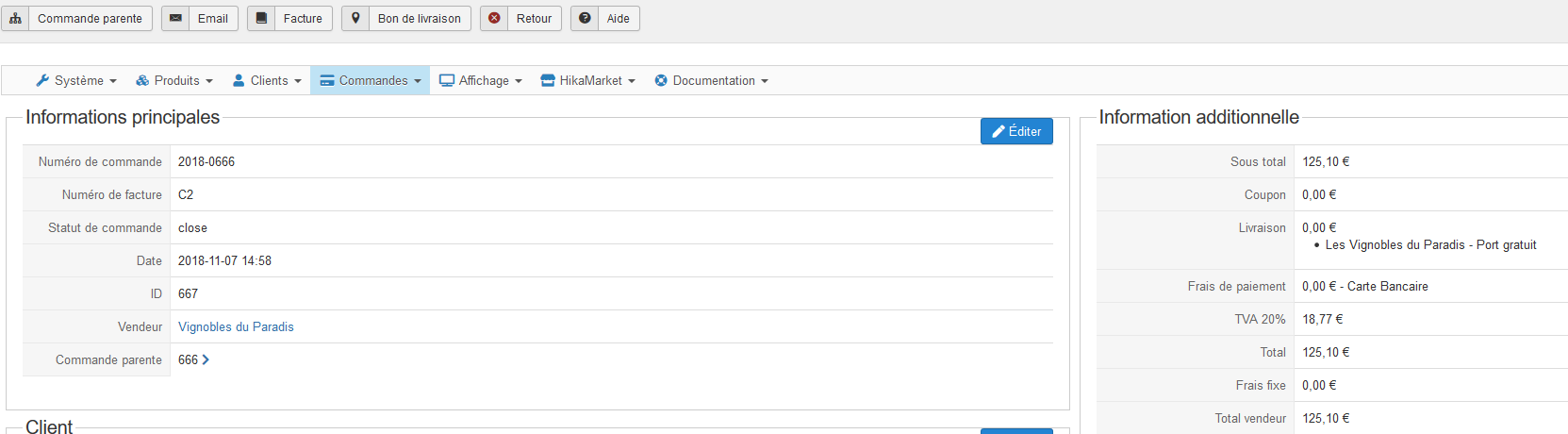This screenshot has width=1568, height=434.
Task: Click the Aide question mark icon
Action: pos(585,18)
